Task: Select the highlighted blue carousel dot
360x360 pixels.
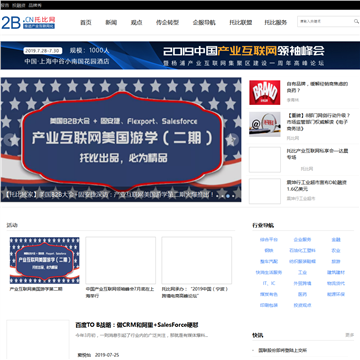Action: coord(228,196)
